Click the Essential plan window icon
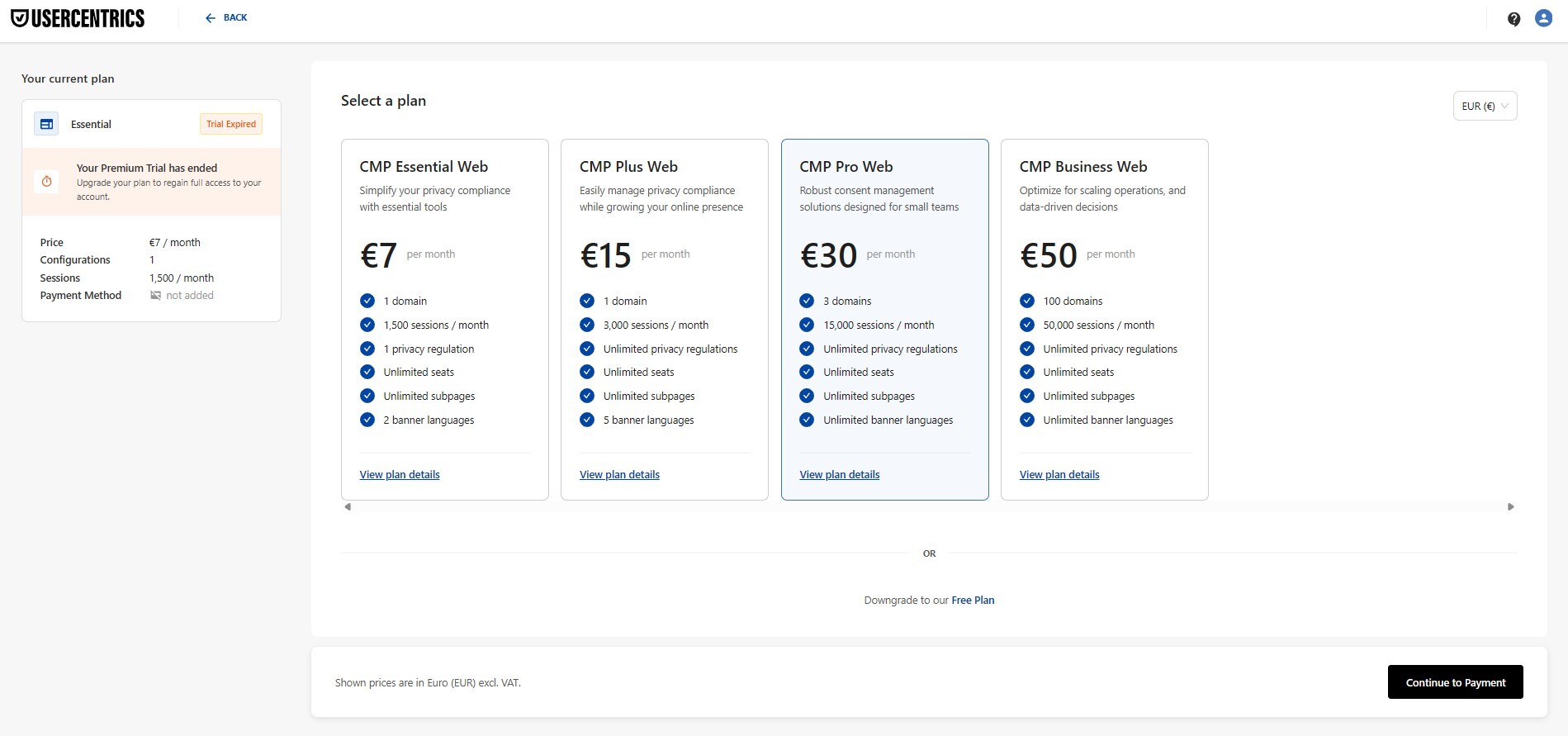The image size is (1568, 736). [46, 124]
